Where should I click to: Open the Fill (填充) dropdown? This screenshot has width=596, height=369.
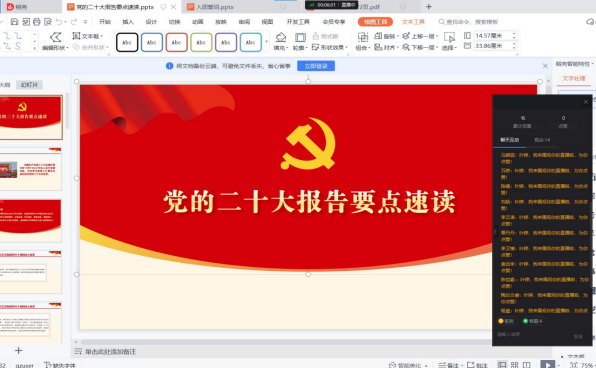click(x=281, y=48)
